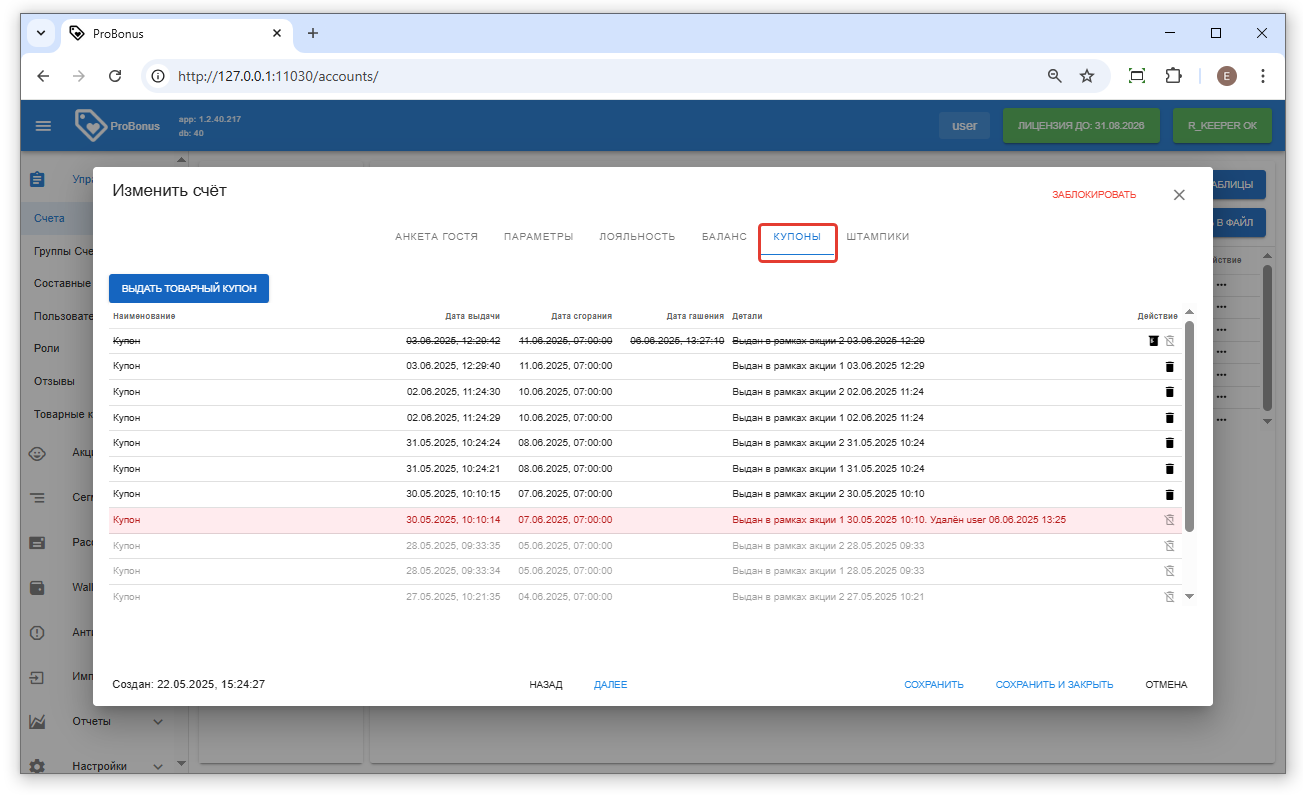Click 'Создан: 22.05.2025, 15:24:27' text
Viewport: 1303px width, 795px height.
point(189,685)
